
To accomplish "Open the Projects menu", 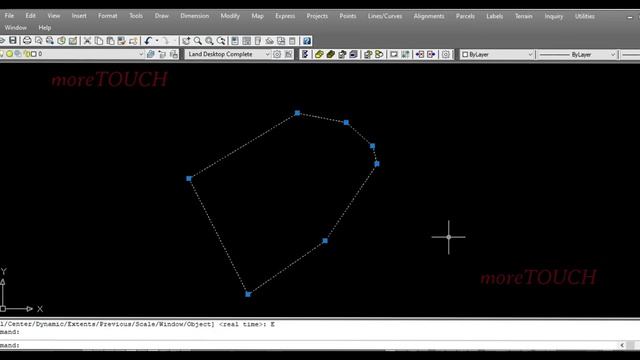I will [x=317, y=16].
